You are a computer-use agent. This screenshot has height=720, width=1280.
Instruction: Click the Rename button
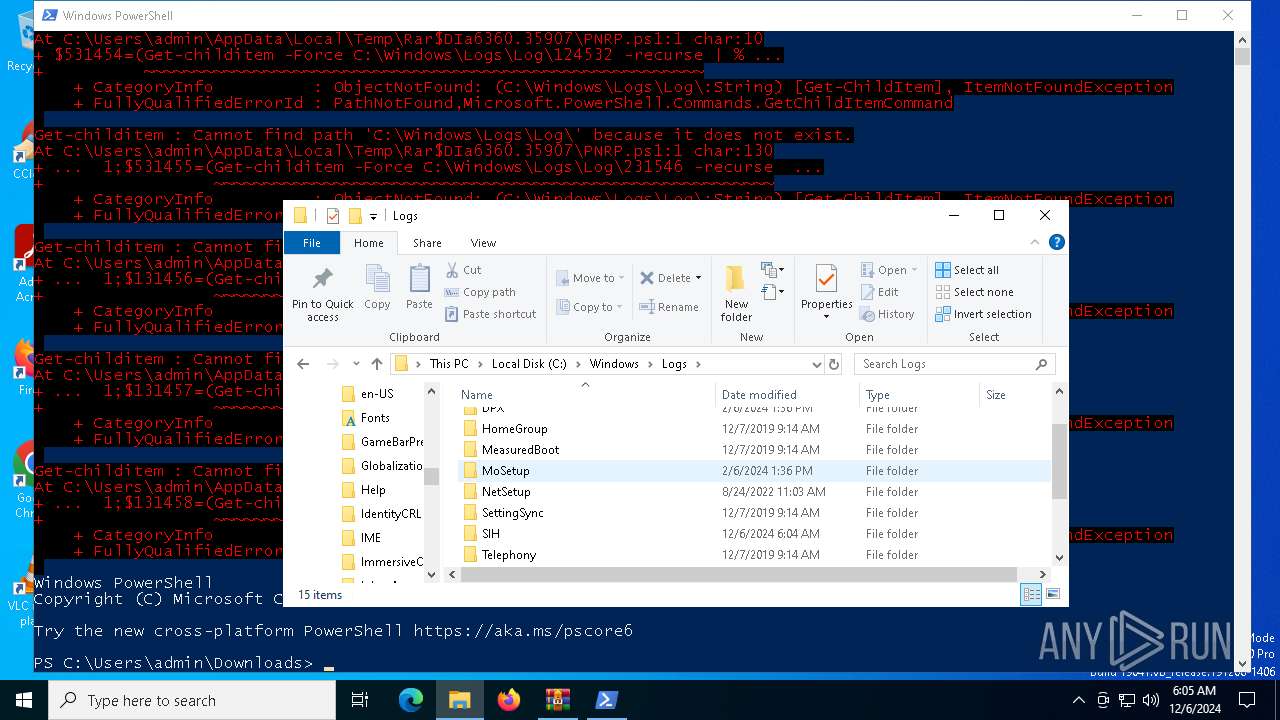[x=669, y=307]
